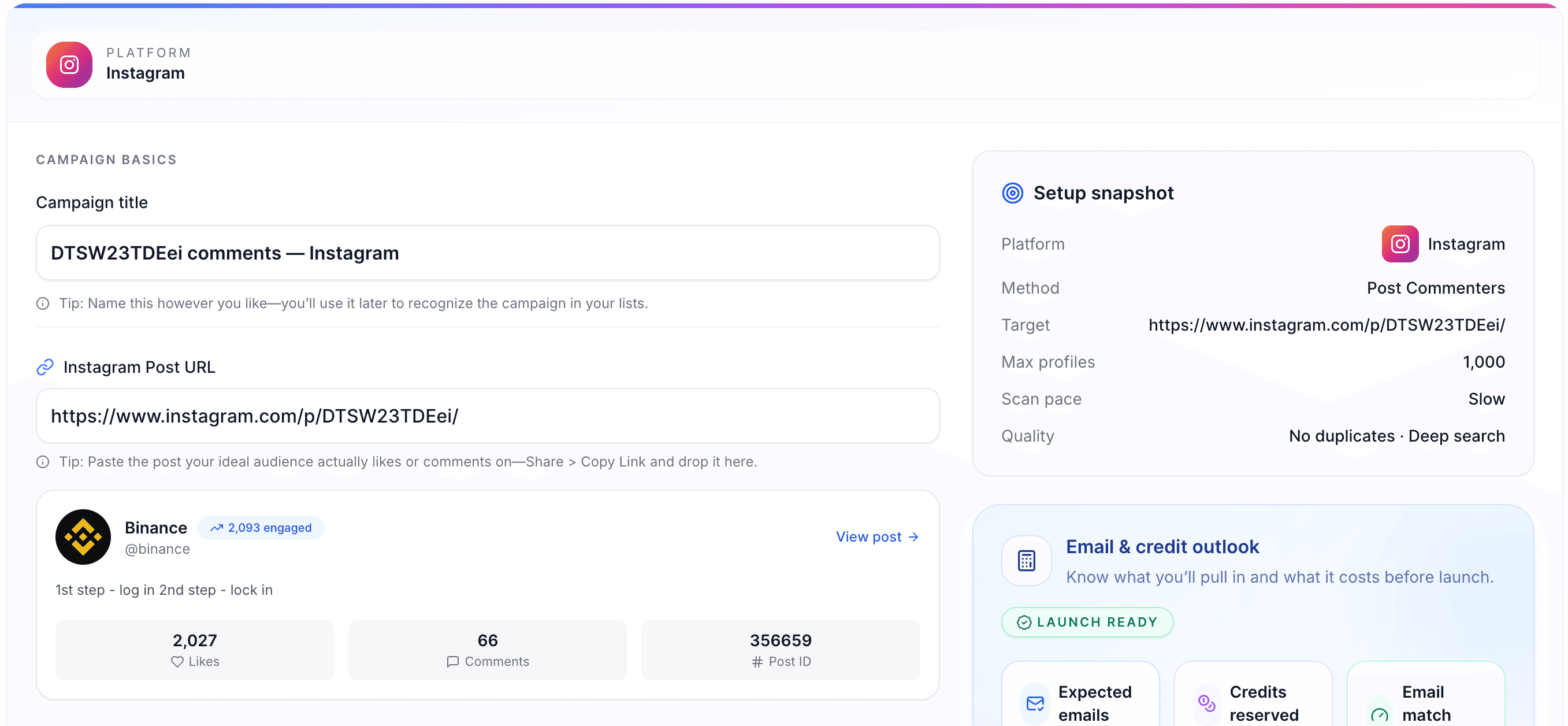1568x726 pixels.
Task: Click the LAUNCH READY badge
Action: coord(1087,622)
